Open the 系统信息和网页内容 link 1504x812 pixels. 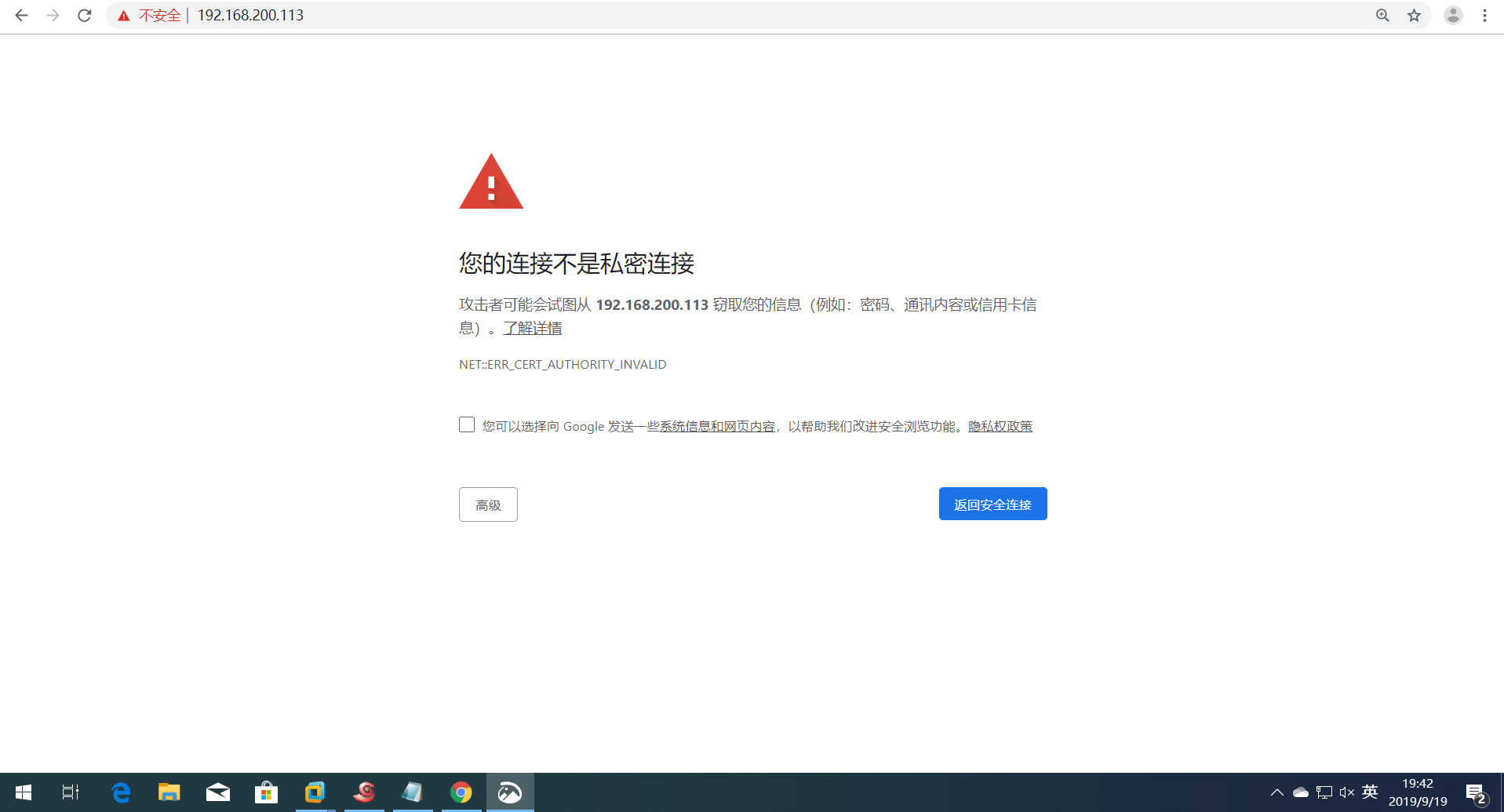(x=717, y=426)
